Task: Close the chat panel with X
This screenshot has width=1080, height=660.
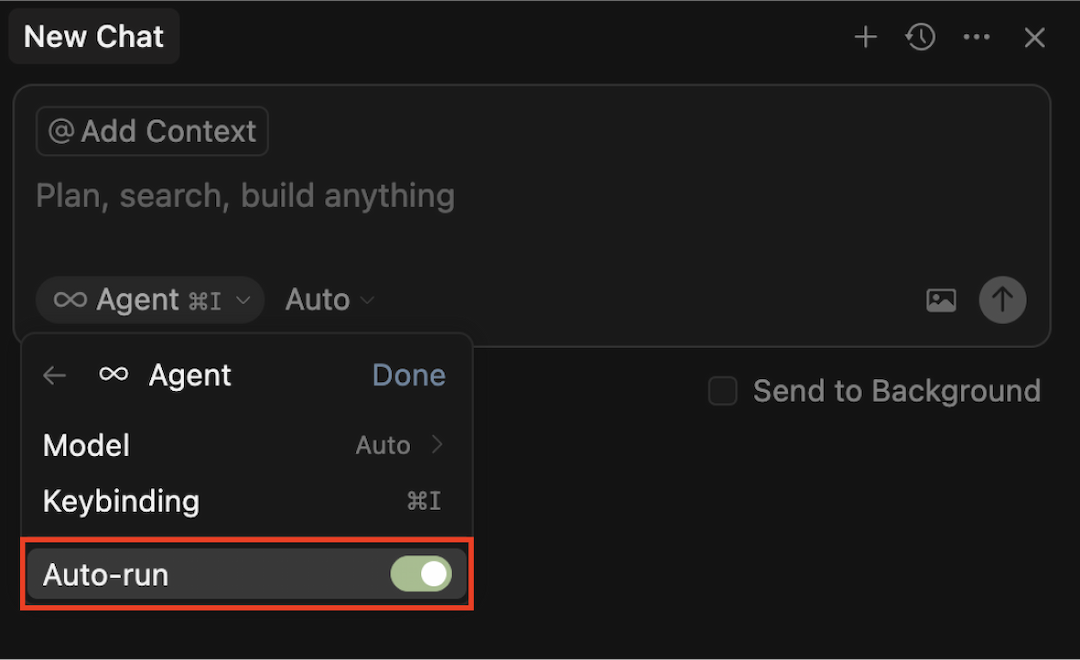Action: click(x=1034, y=38)
